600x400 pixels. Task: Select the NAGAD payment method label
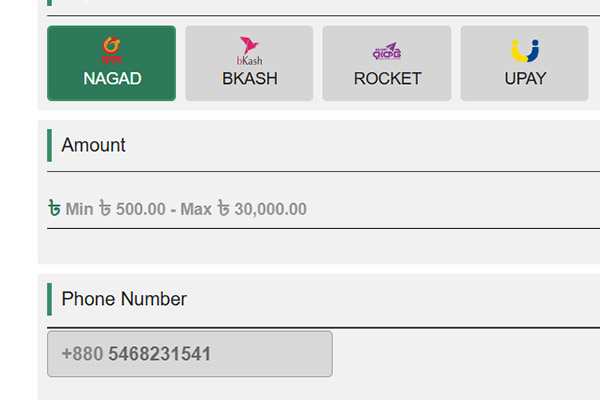point(111,78)
